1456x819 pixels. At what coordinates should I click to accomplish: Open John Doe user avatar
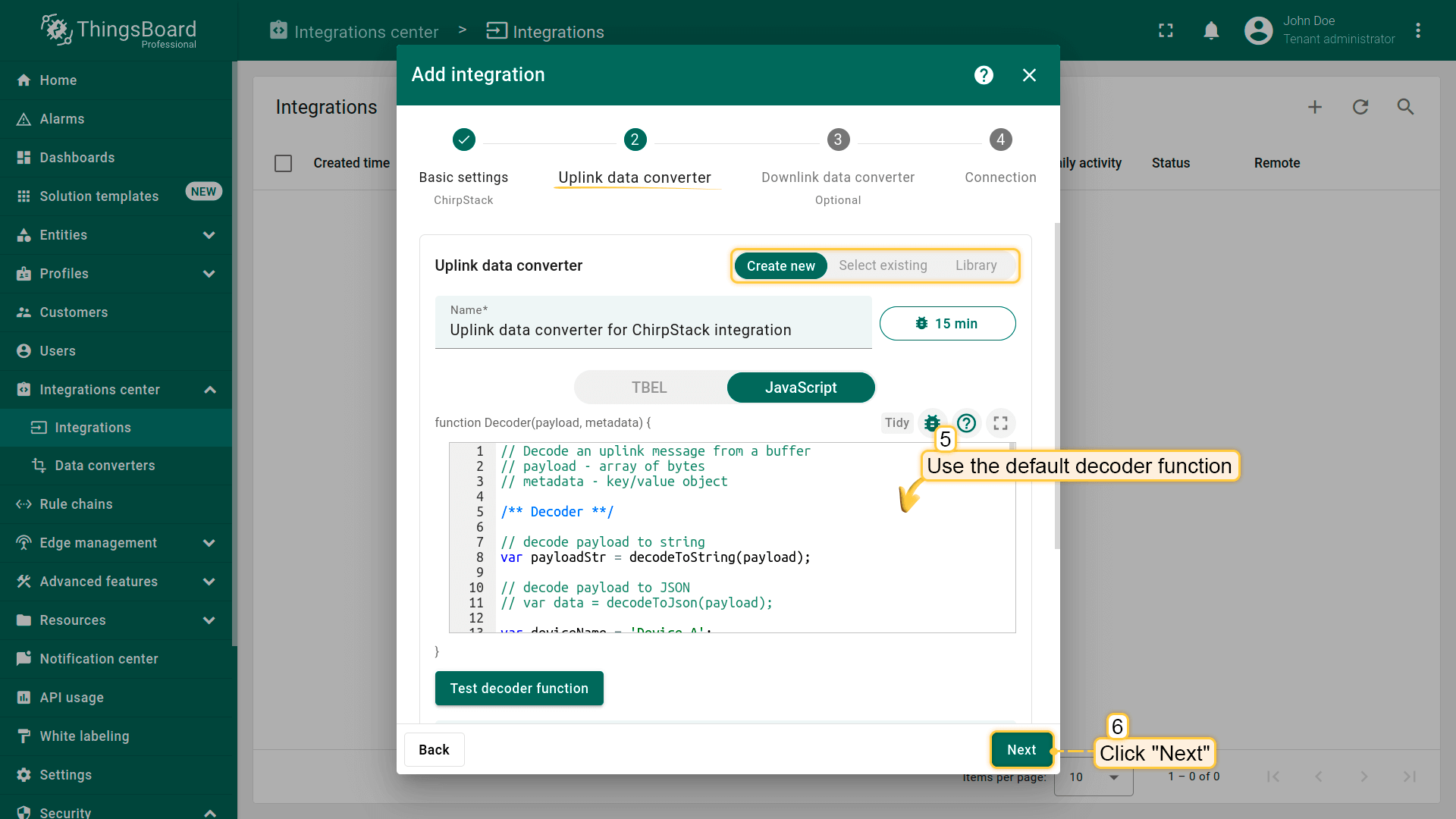(x=1258, y=30)
